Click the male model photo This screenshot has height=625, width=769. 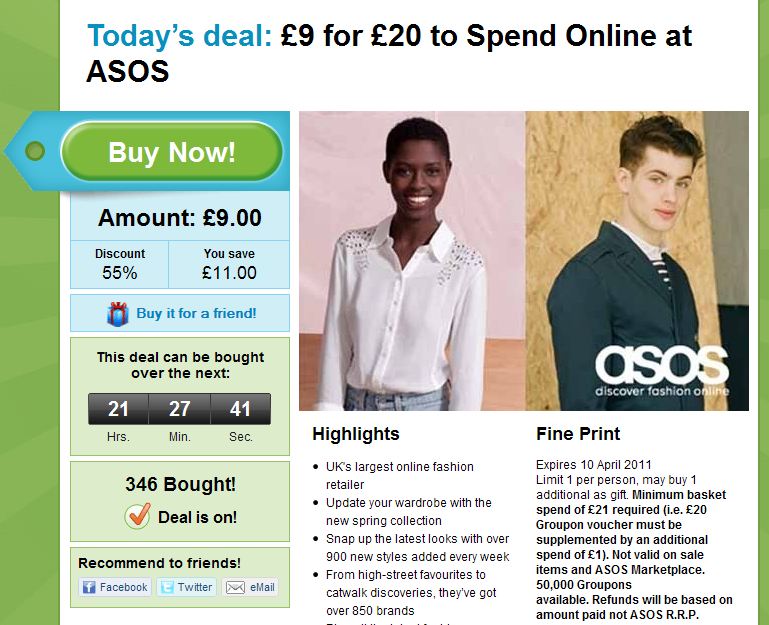point(637,261)
